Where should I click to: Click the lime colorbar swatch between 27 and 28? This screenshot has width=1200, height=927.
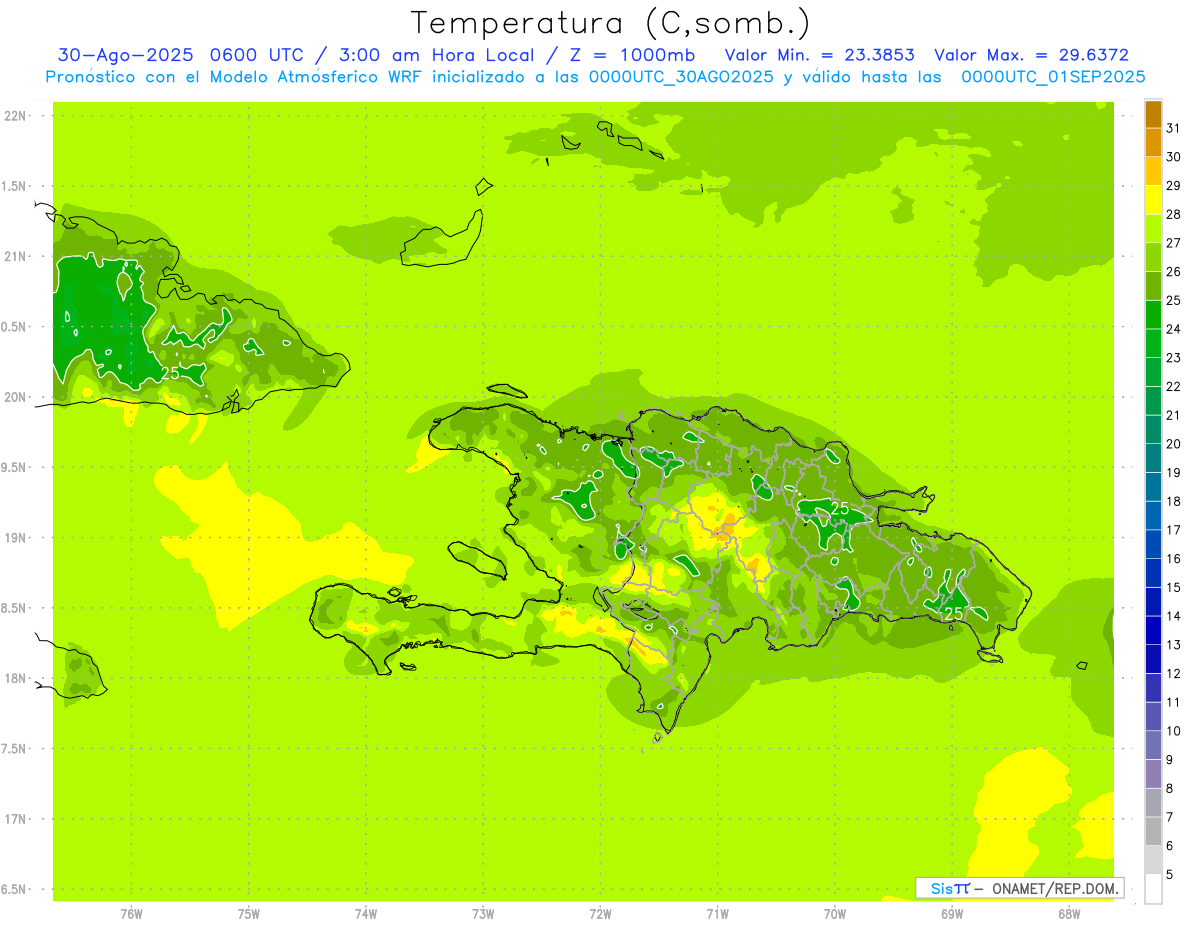point(1153,229)
